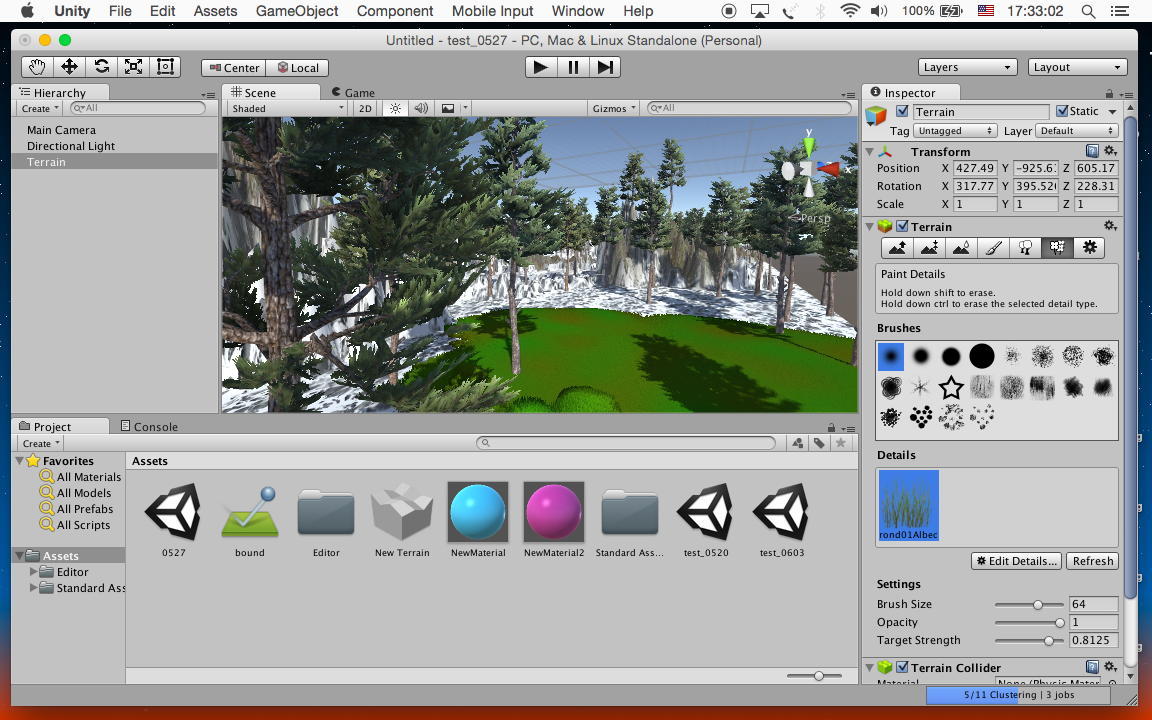Select the Raise/Lower Terrain tool
This screenshot has width=1152, height=720.
[x=897, y=248]
